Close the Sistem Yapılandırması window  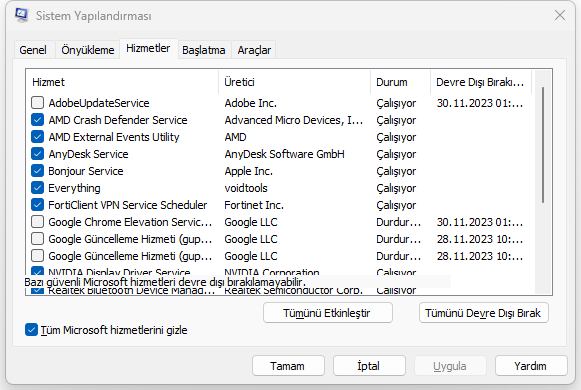pos(560,15)
